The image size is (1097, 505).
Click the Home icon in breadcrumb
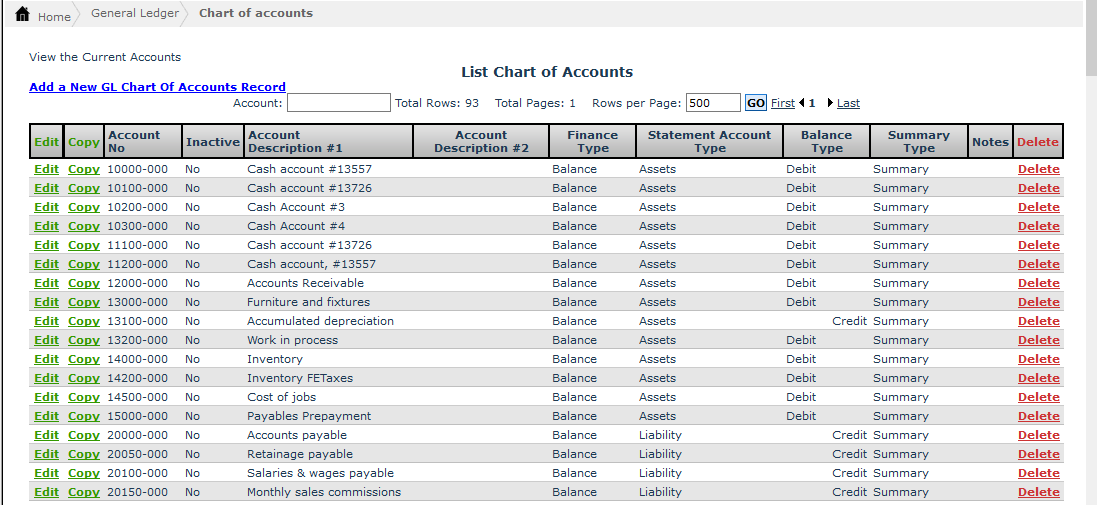(x=23, y=15)
